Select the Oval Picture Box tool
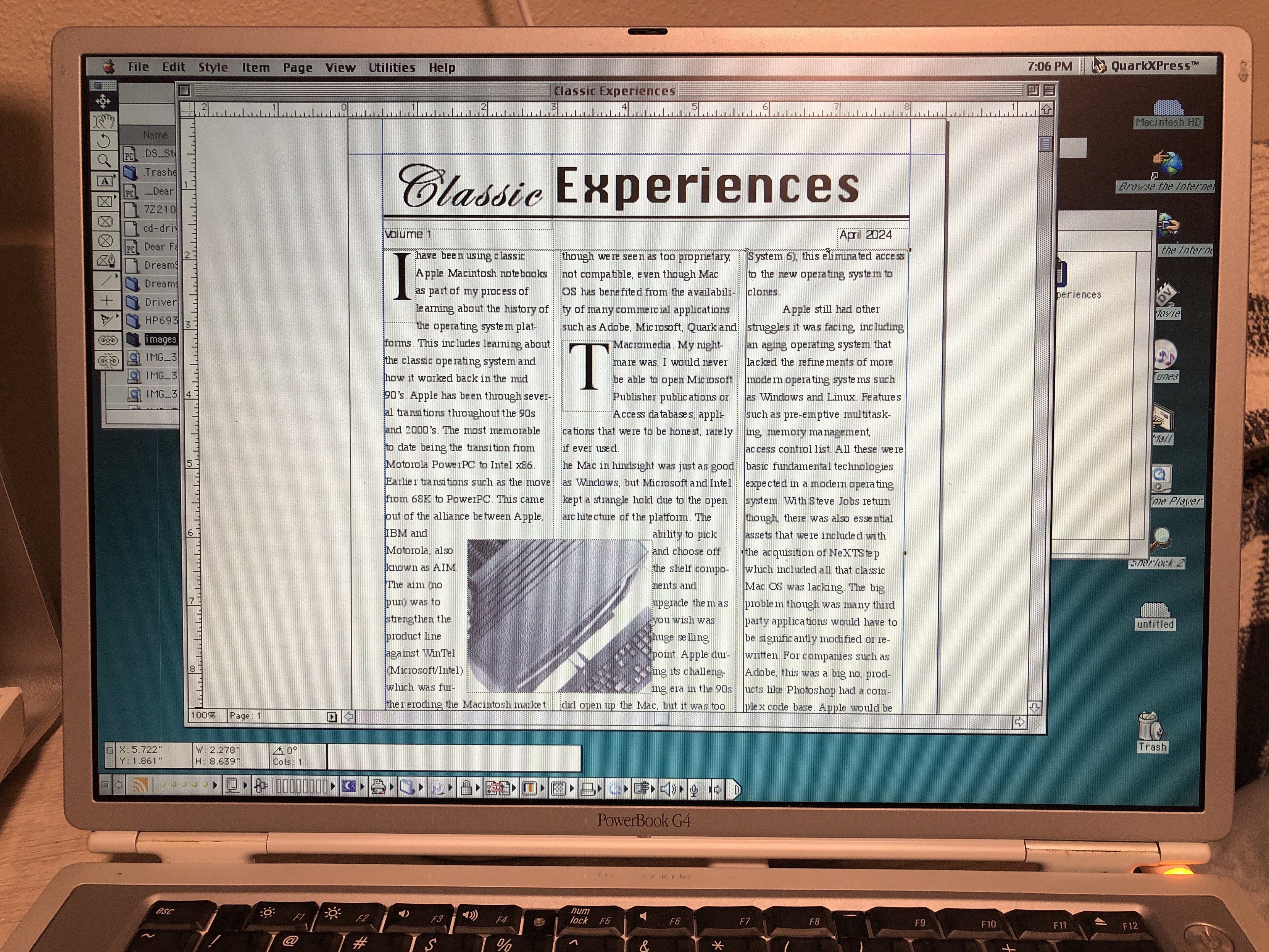The image size is (1269, 952). [x=106, y=240]
